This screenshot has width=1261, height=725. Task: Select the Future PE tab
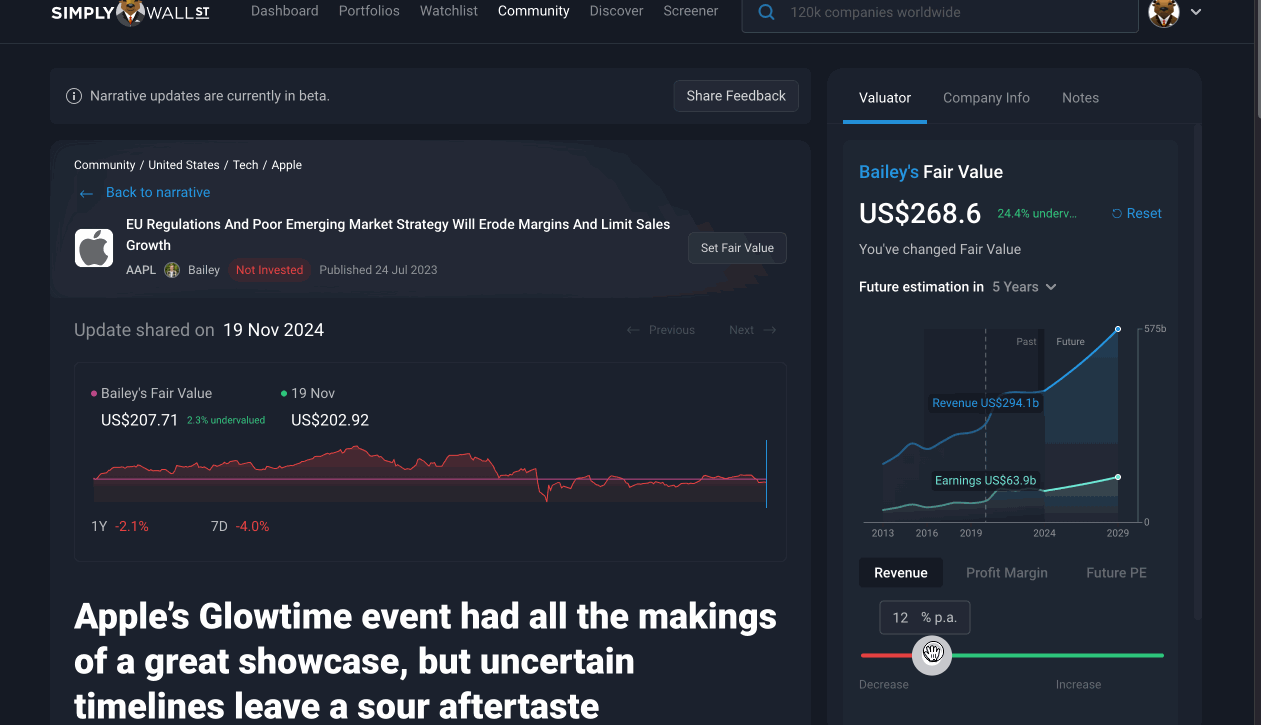tap(1116, 573)
